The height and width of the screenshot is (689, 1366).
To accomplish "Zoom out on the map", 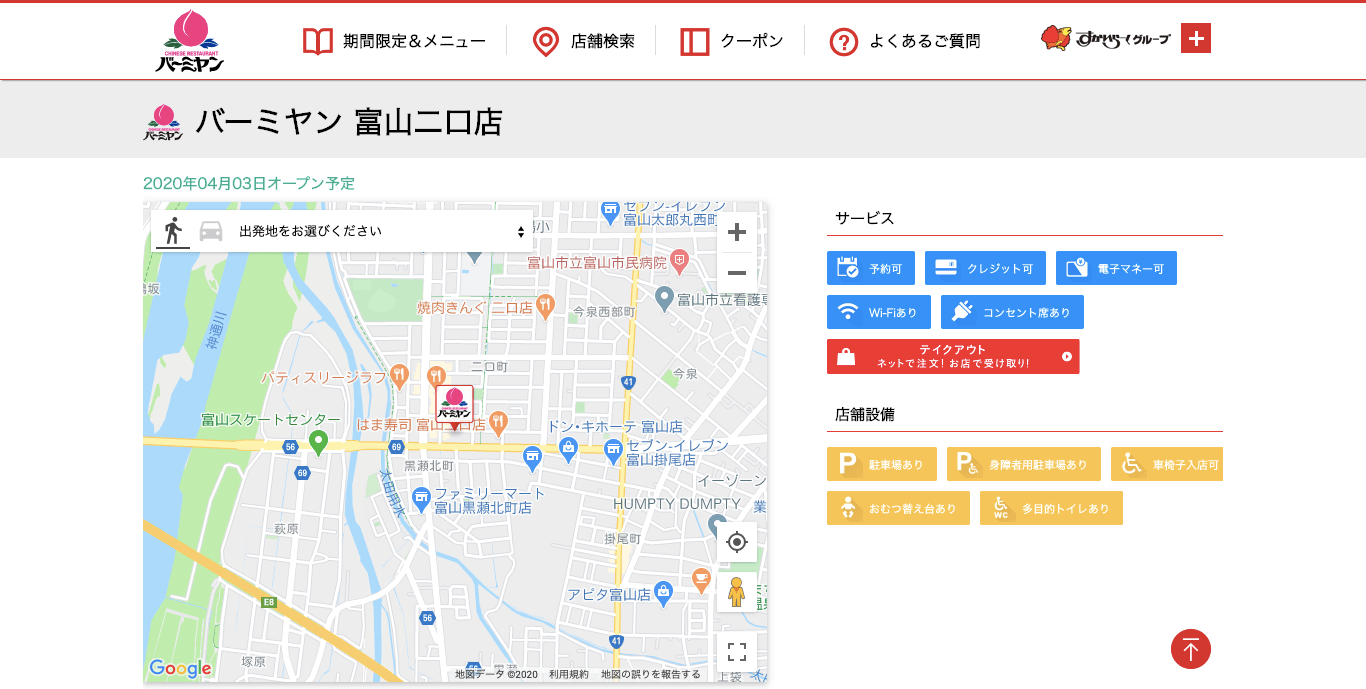I will [737, 273].
